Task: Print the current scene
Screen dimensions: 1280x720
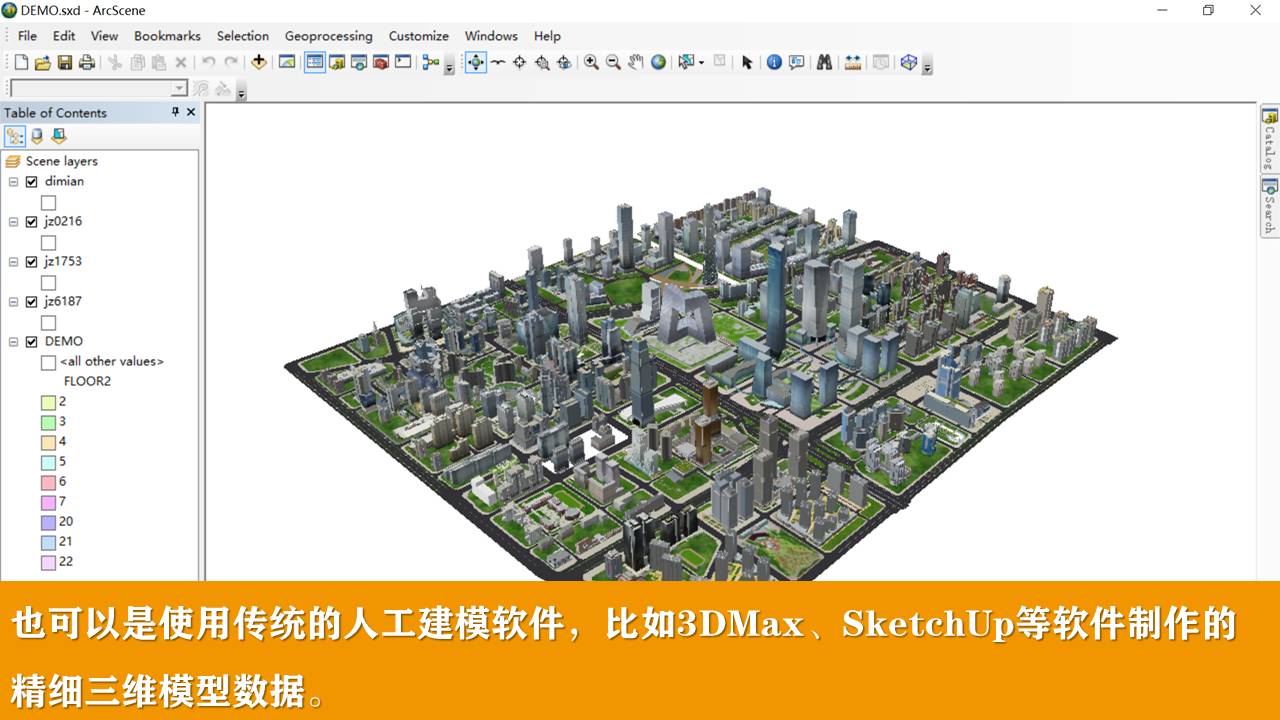Action: [87, 62]
